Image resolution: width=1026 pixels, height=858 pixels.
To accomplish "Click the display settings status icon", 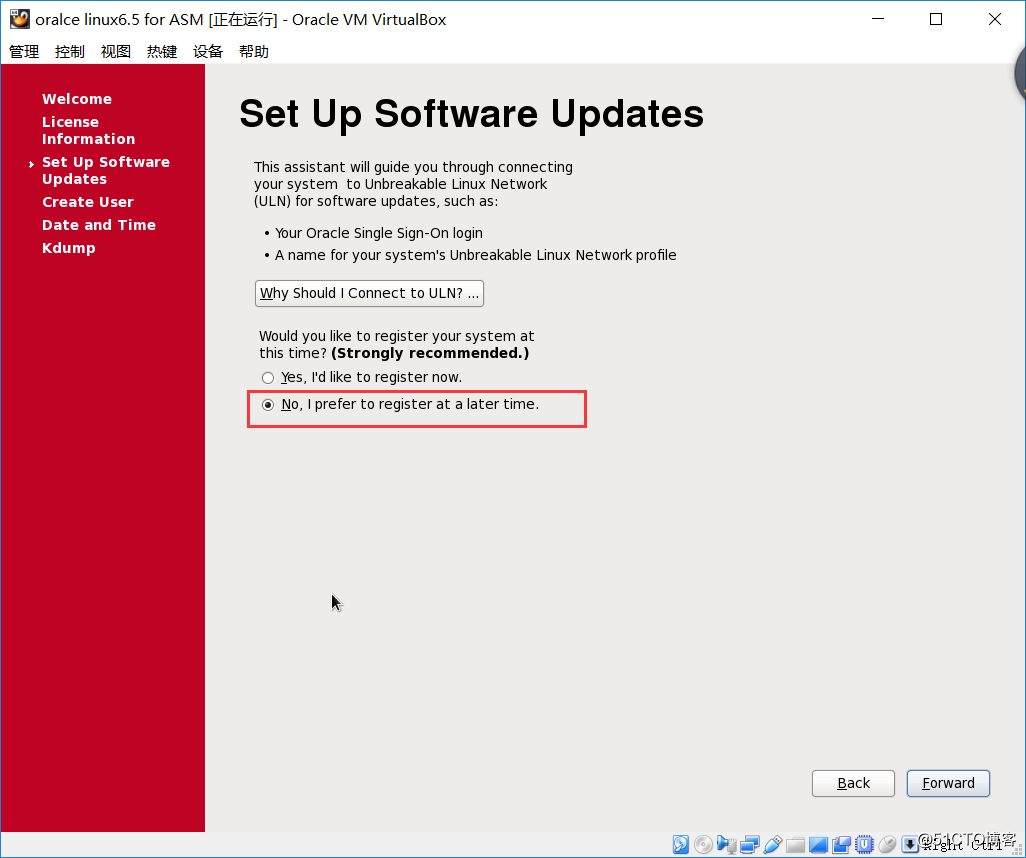I will point(818,844).
